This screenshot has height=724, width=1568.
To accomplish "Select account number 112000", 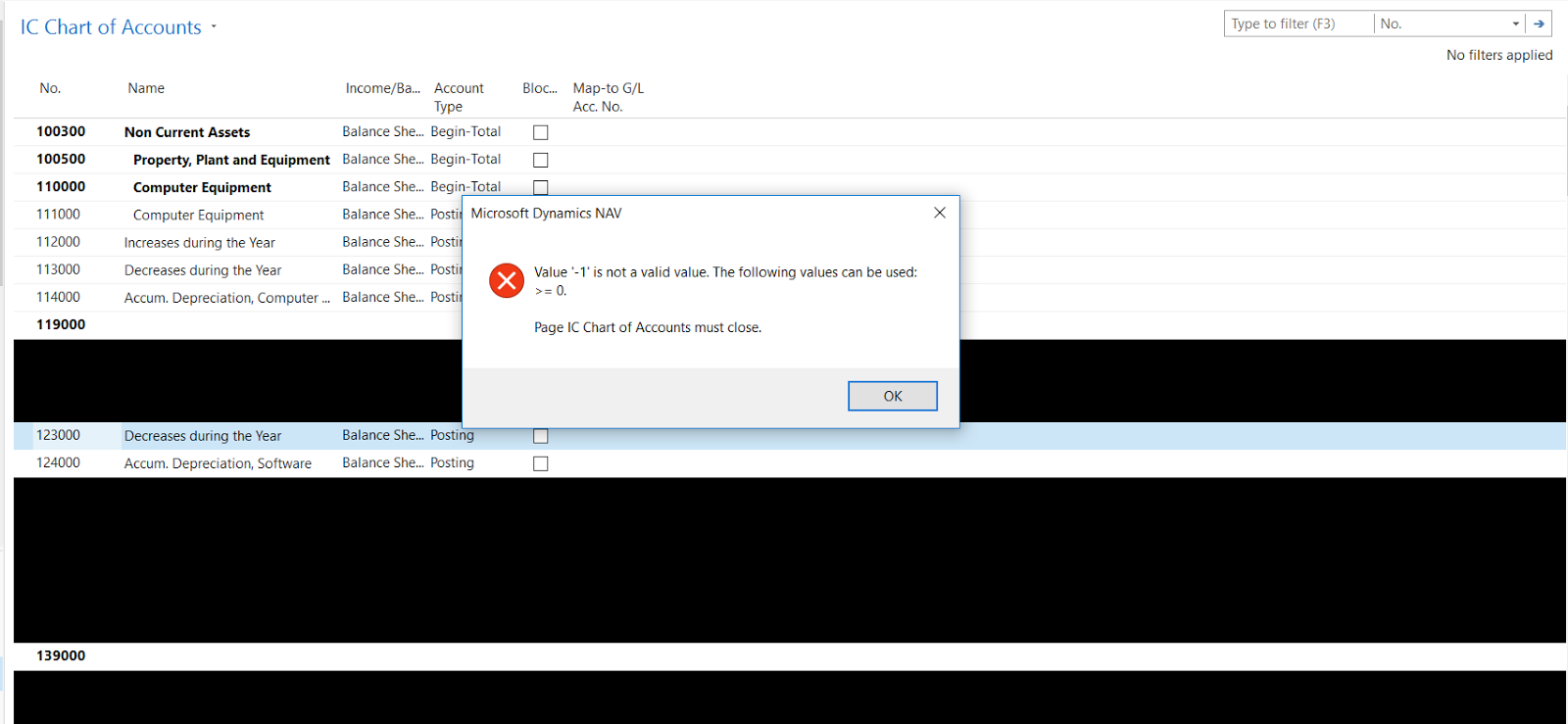I will point(59,241).
